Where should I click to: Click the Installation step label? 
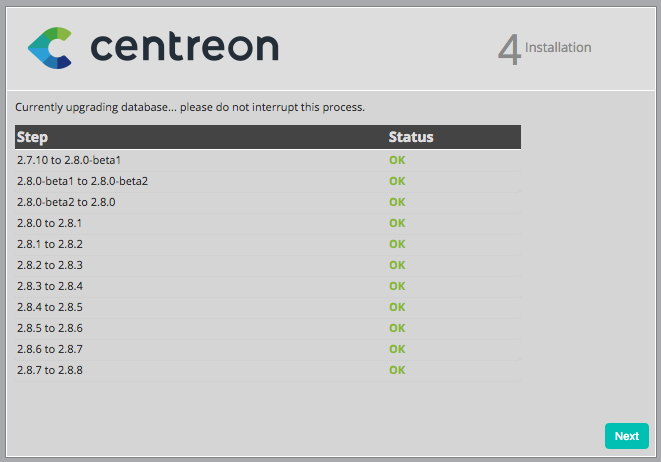pyautogui.click(x=558, y=47)
